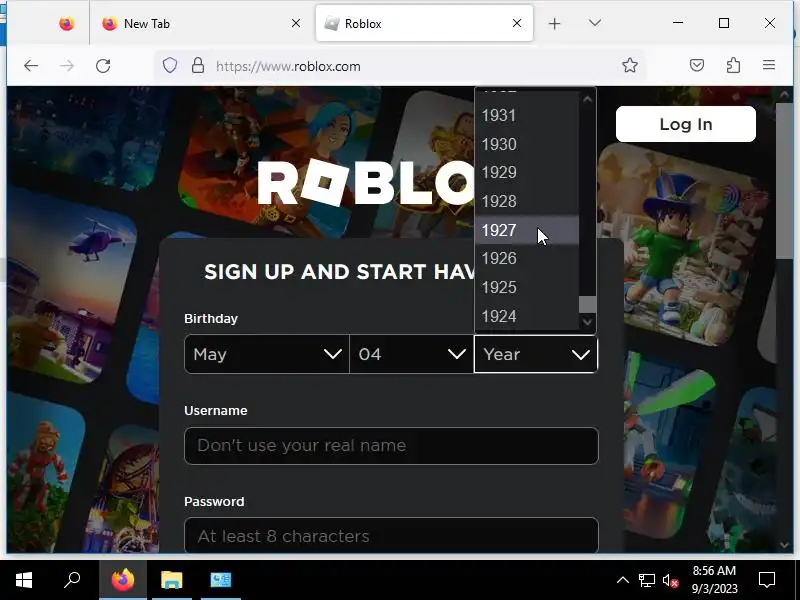This screenshot has height=600, width=800.
Task: Open the birthday month dropdown showing May
Action: (267, 354)
